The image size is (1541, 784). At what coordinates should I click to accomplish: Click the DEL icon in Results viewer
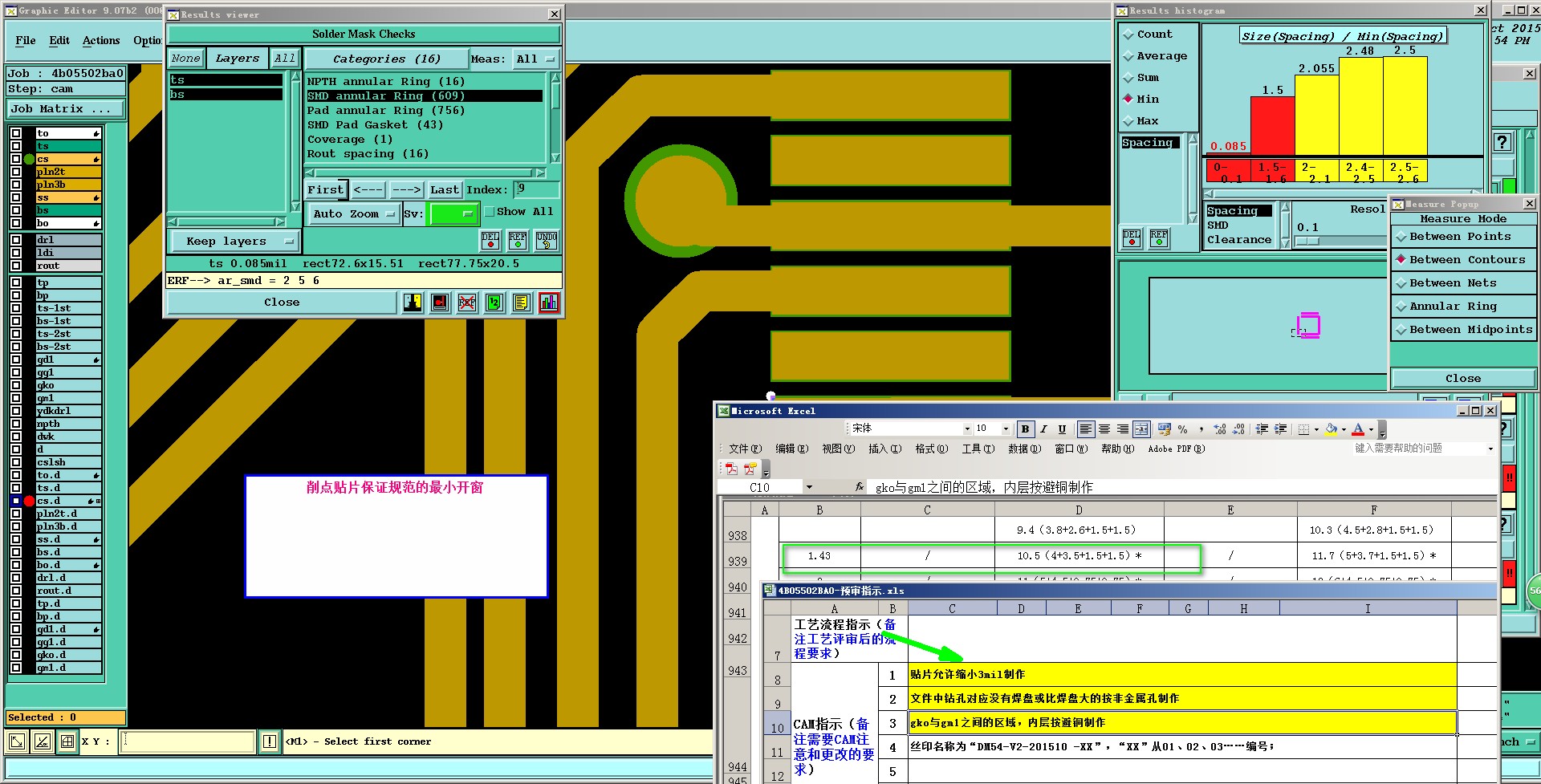pyautogui.click(x=490, y=240)
